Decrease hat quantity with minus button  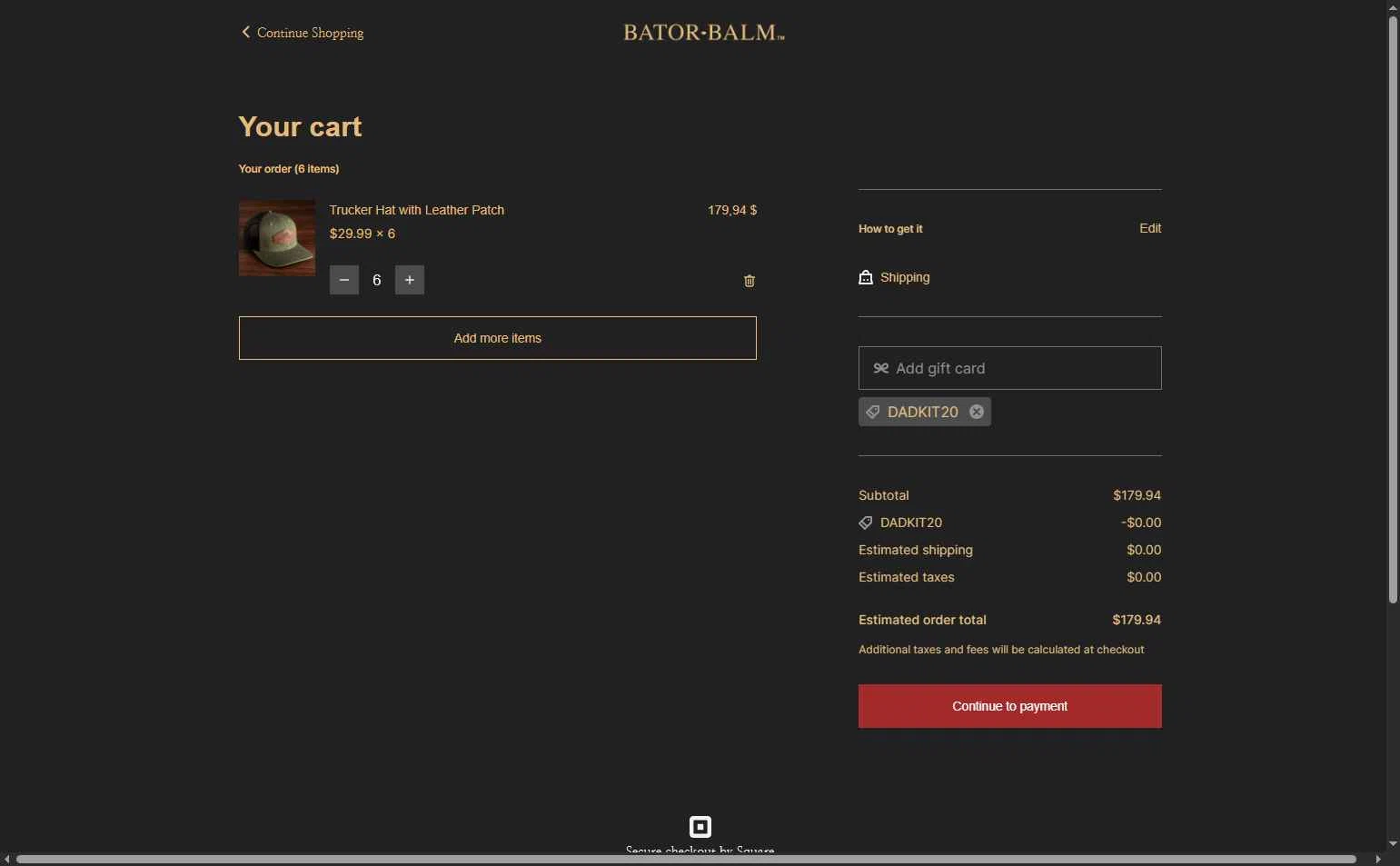click(344, 280)
